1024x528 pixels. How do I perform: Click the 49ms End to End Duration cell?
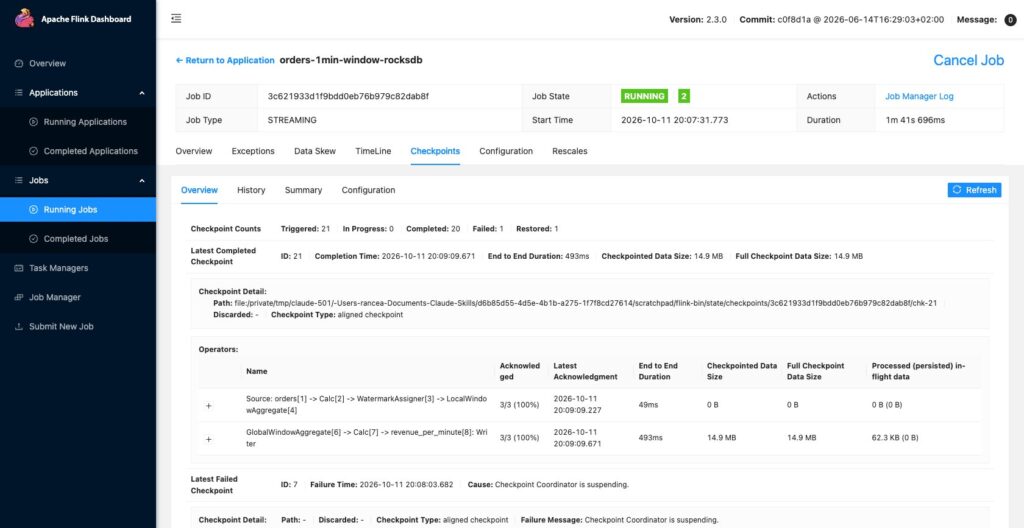coord(648,405)
